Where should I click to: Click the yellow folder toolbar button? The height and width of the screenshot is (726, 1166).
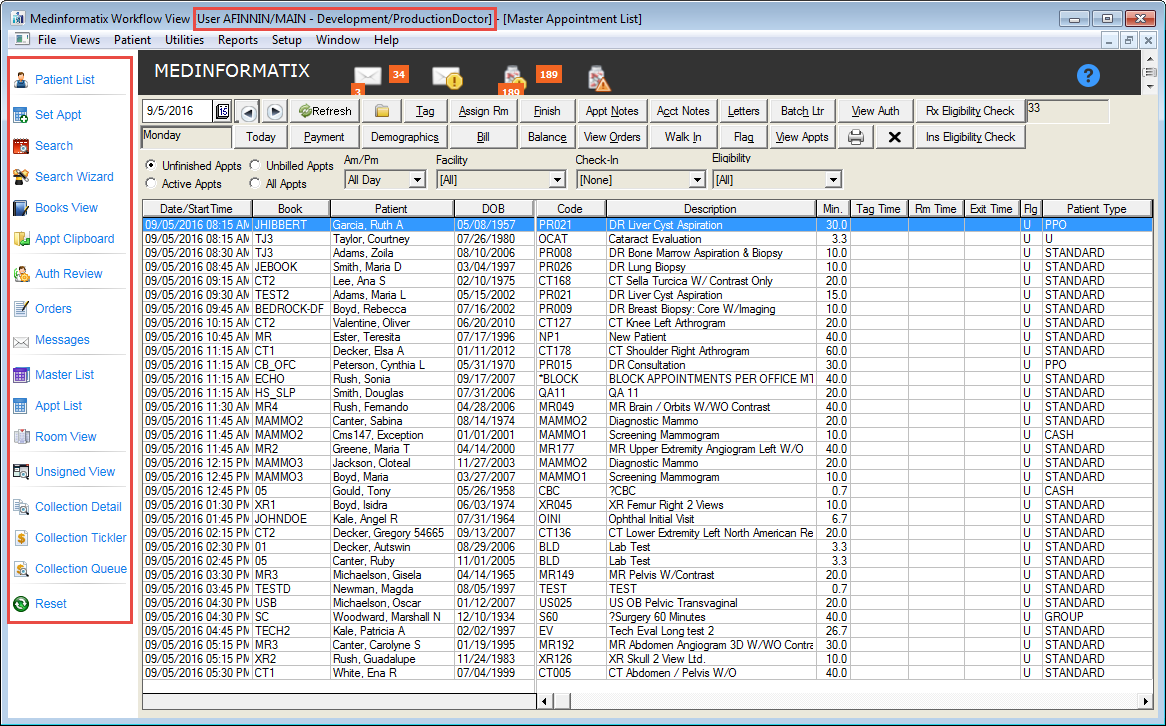[382, 111]
